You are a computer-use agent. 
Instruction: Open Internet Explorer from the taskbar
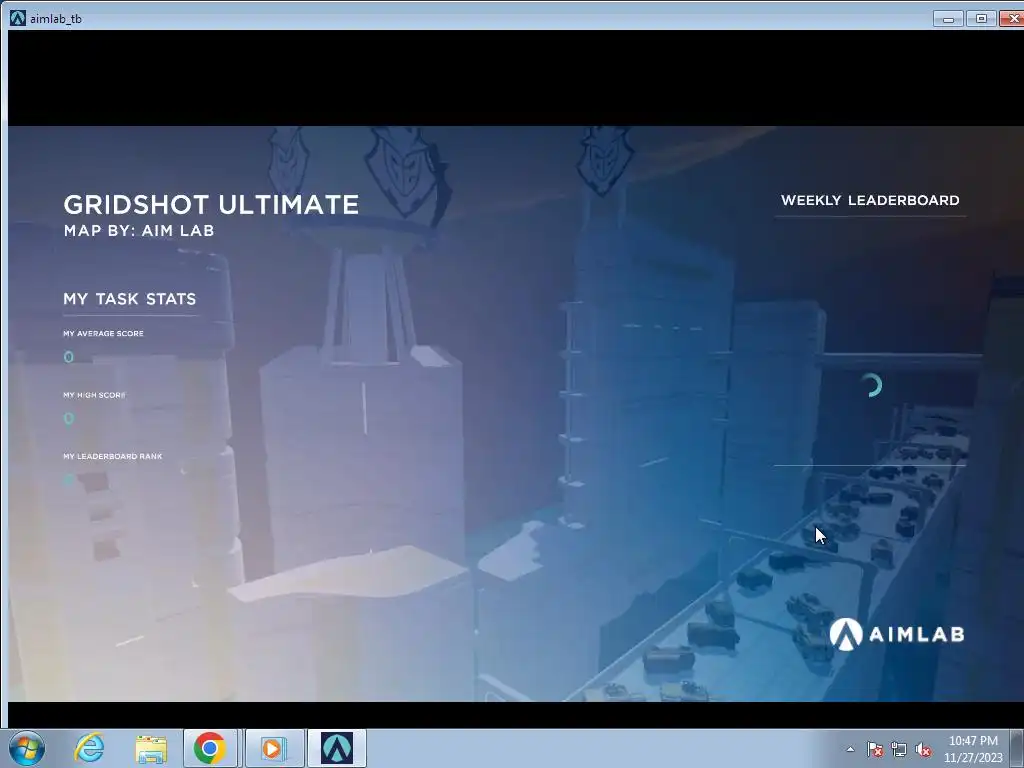click(x=89, y=748)
